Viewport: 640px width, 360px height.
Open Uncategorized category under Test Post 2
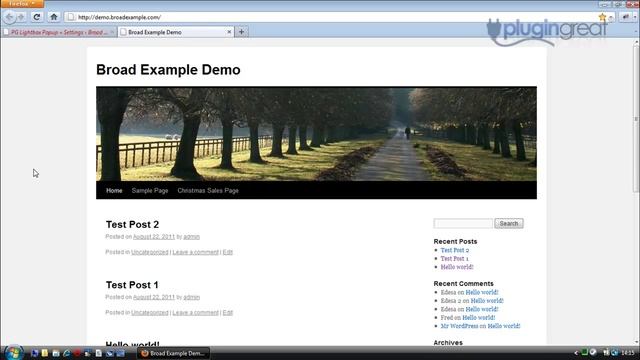[x=150, y=252]
